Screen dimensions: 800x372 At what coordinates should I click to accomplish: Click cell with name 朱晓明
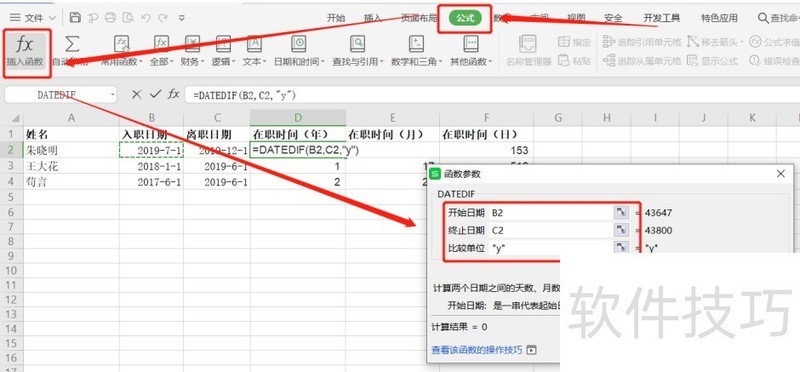(x=71, y=151)
